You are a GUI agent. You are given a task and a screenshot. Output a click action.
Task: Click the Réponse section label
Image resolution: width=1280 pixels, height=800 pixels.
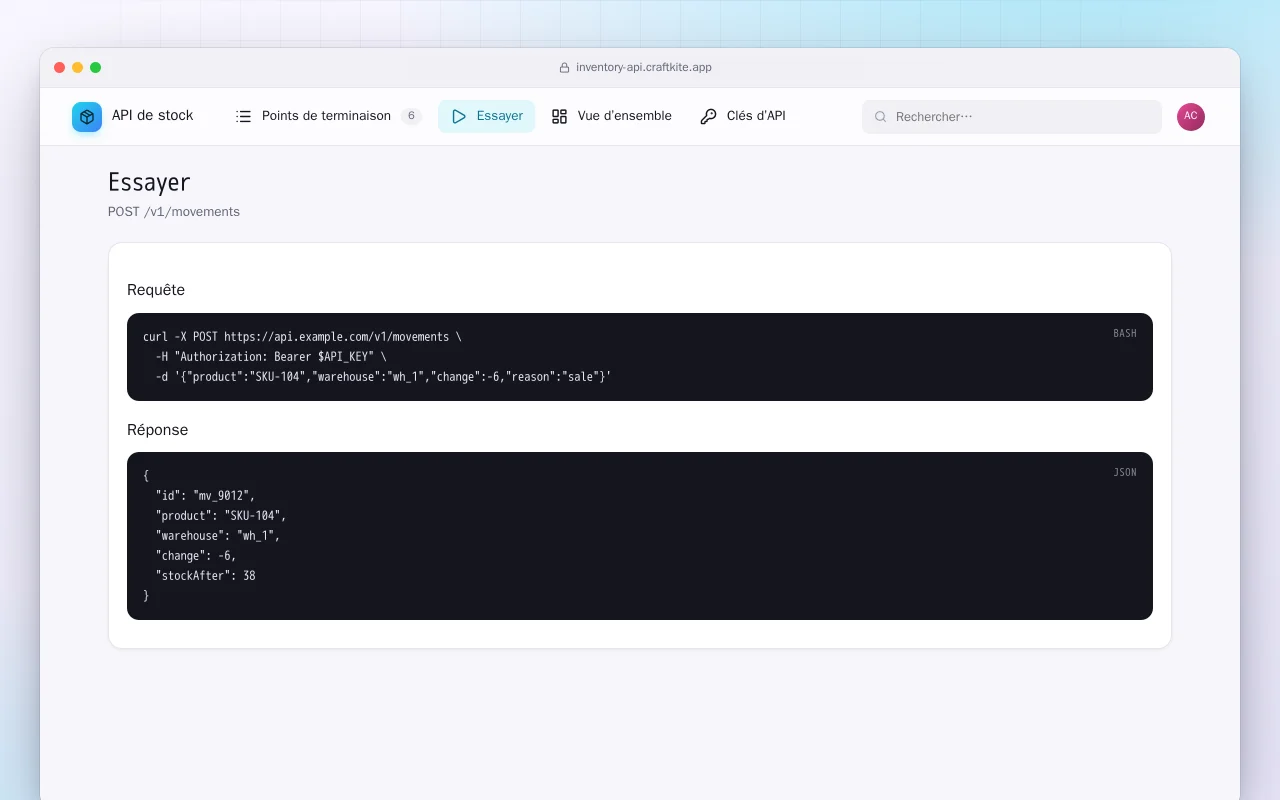click(157, 430)
